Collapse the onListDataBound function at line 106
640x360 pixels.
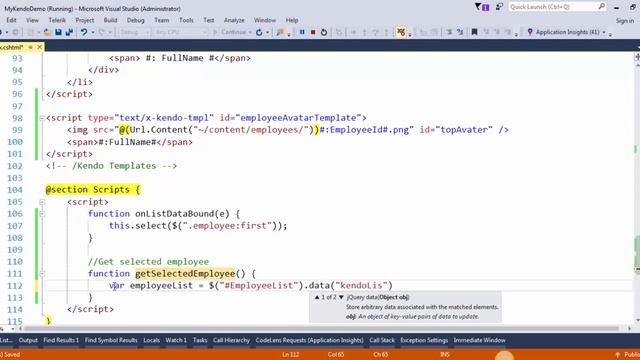(x=42, y=214)
